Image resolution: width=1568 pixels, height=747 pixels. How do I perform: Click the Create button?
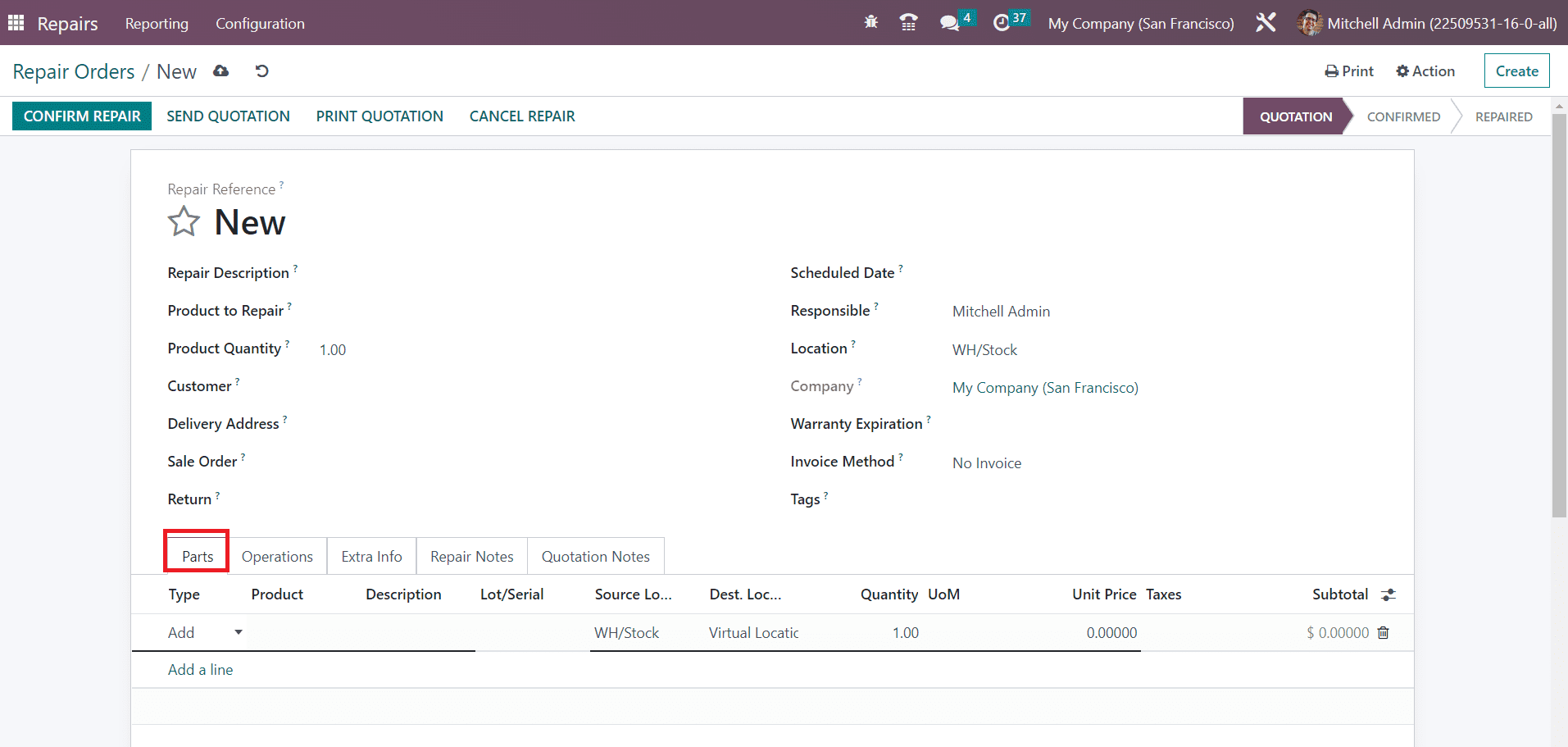coord(1516,71)
